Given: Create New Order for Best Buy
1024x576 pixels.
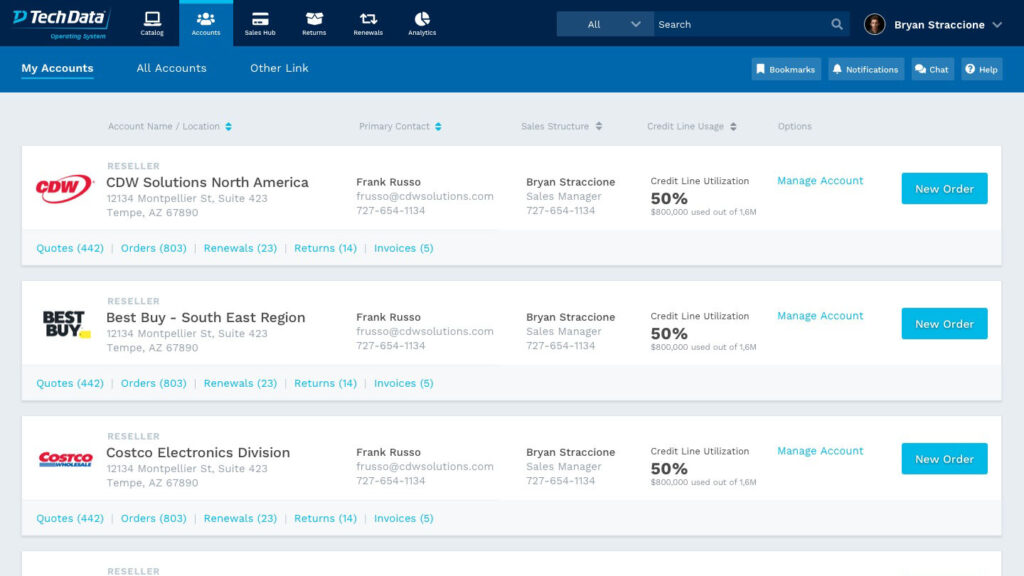Looking at the screenshot, I should 944,324.
